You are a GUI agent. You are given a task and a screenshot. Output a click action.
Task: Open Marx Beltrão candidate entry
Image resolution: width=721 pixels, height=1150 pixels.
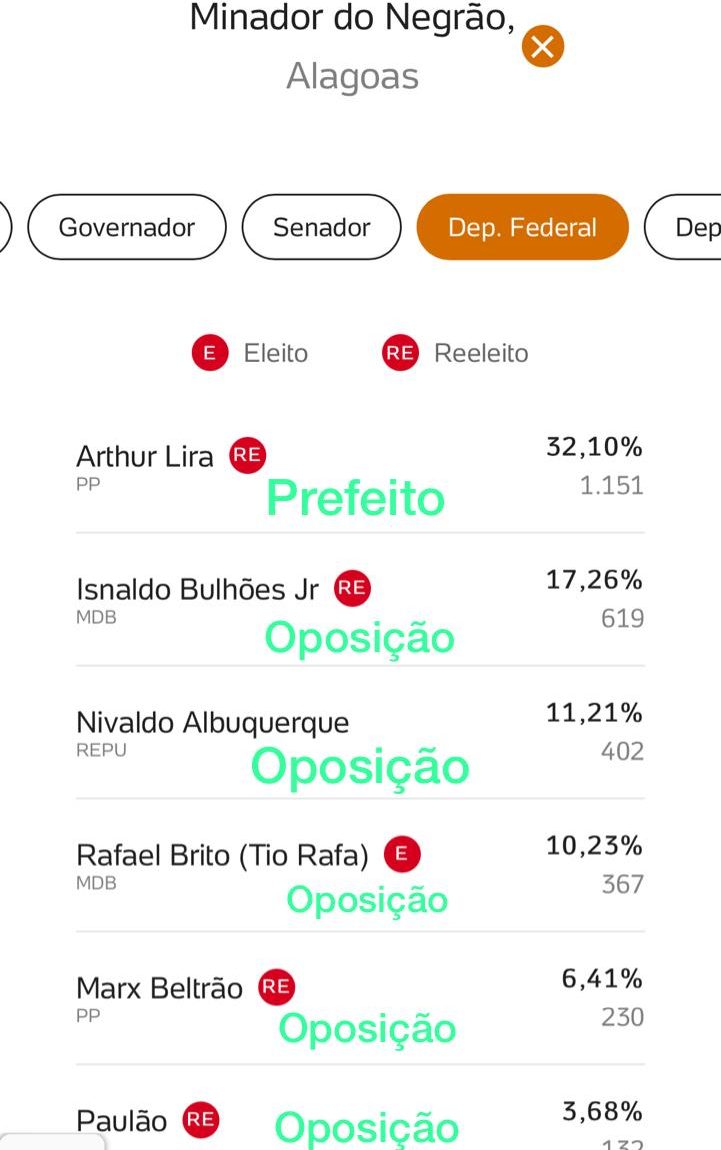coord(160,989)
